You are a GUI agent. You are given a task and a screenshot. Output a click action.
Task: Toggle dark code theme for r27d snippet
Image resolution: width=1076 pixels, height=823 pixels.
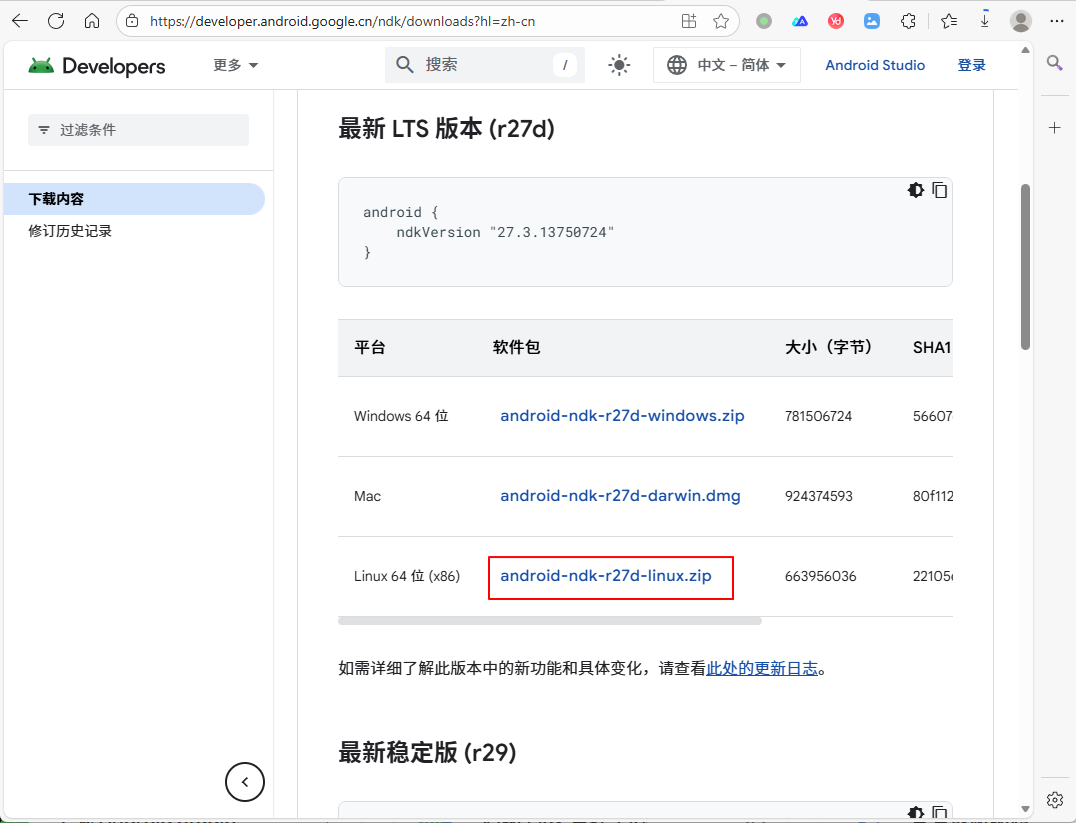click(x=916, y=190)
